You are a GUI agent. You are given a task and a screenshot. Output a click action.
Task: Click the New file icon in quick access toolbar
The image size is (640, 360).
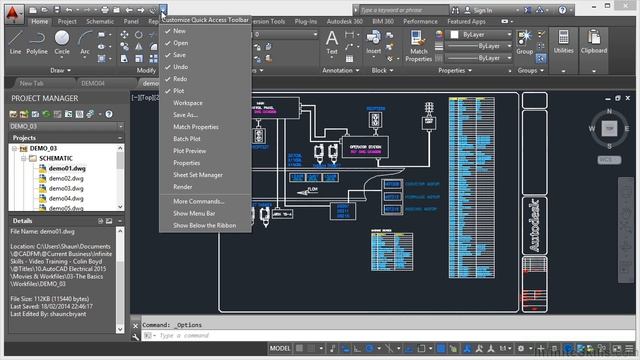(x=33, y=10)
